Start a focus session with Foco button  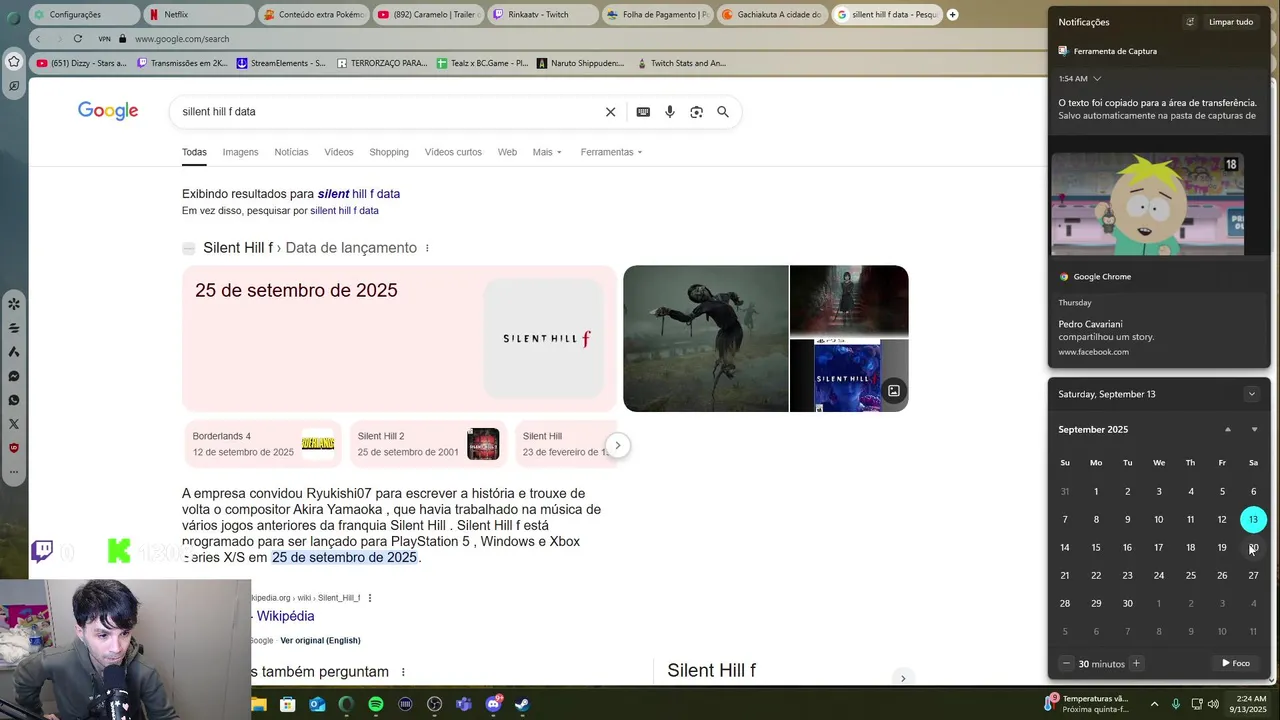coord(1236,663)
